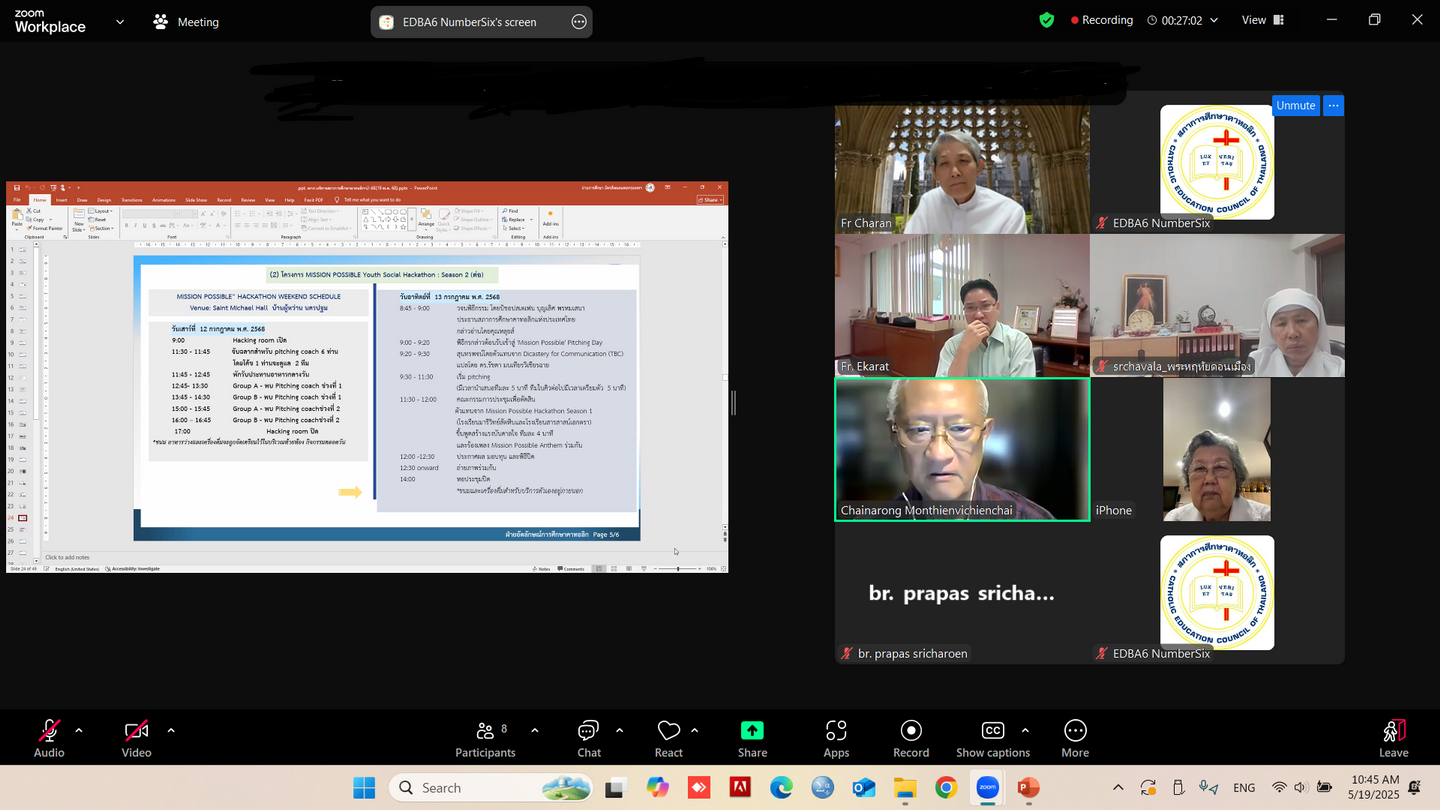
Task: Click EDBA6 NumberSix's screen label
Action: (x=469, y=22)
